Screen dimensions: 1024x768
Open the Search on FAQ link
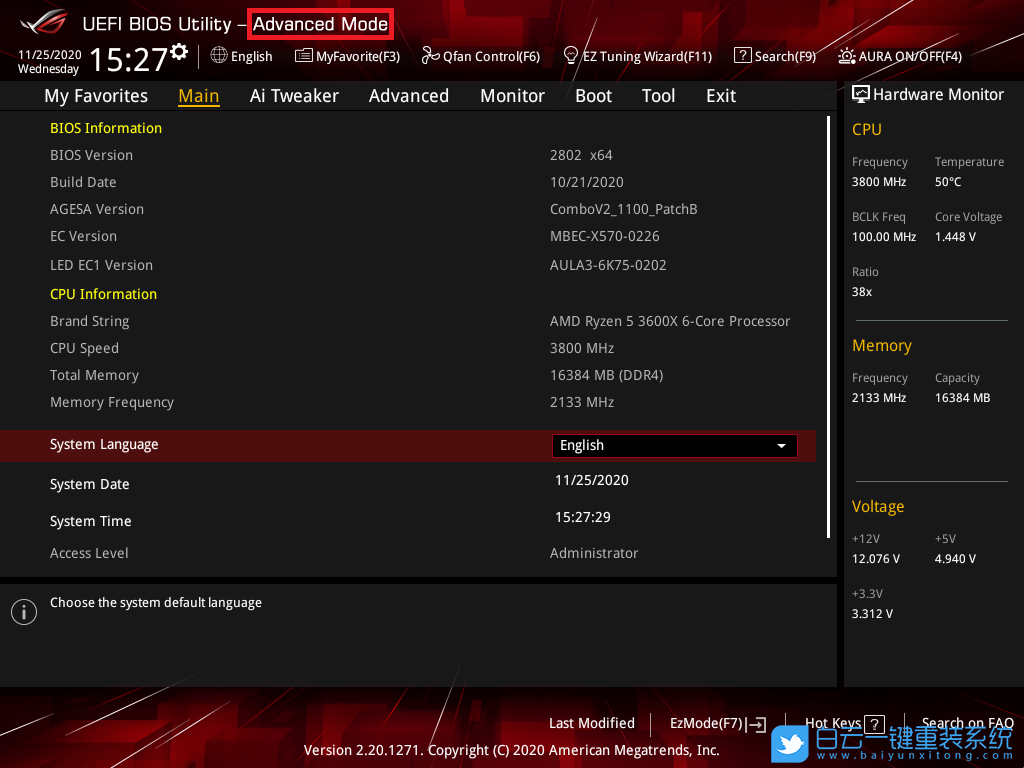pyautogui.click(x=967, y=724)
